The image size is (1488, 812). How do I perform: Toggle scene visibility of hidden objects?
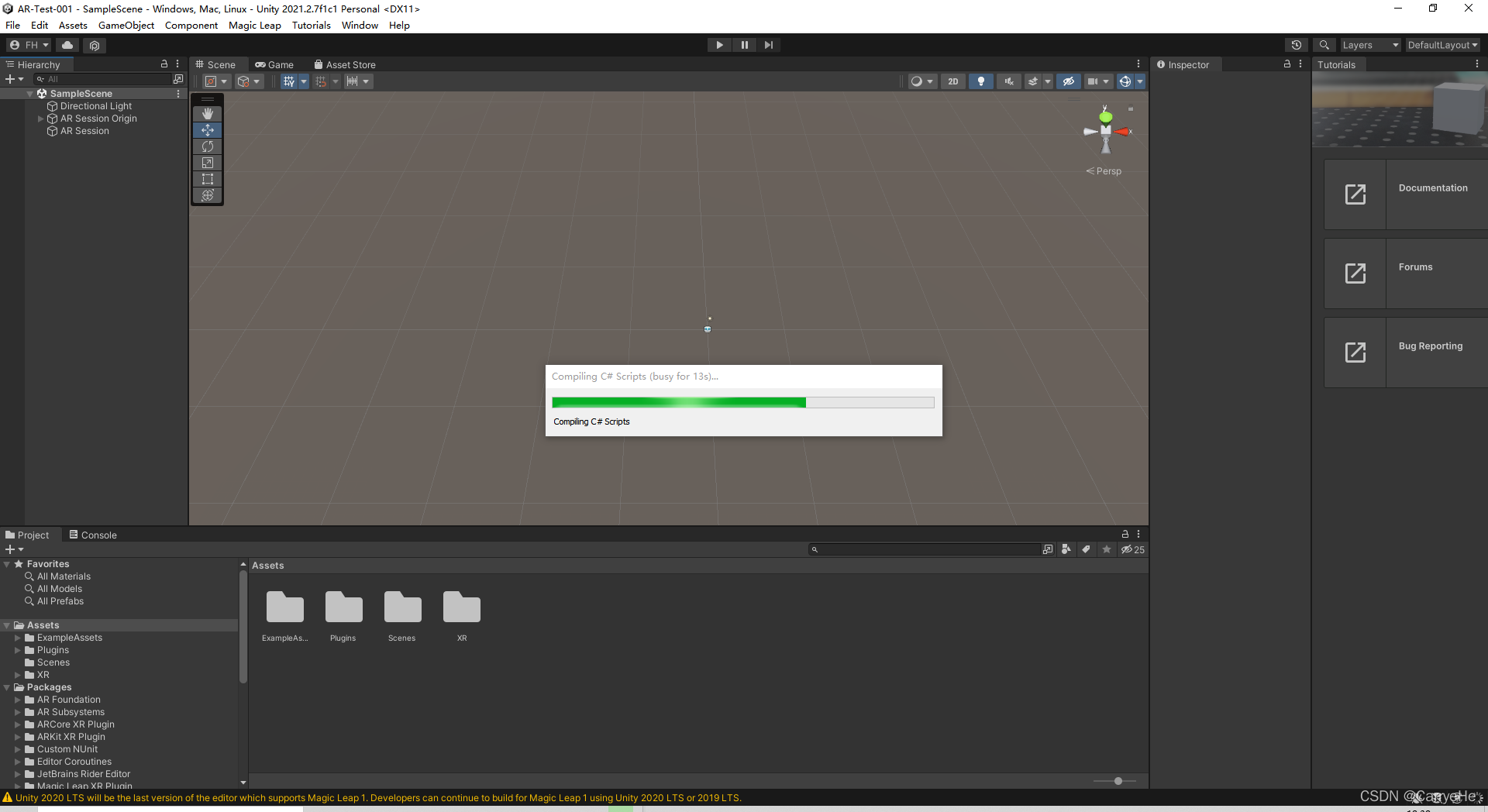click(1069, 81)
